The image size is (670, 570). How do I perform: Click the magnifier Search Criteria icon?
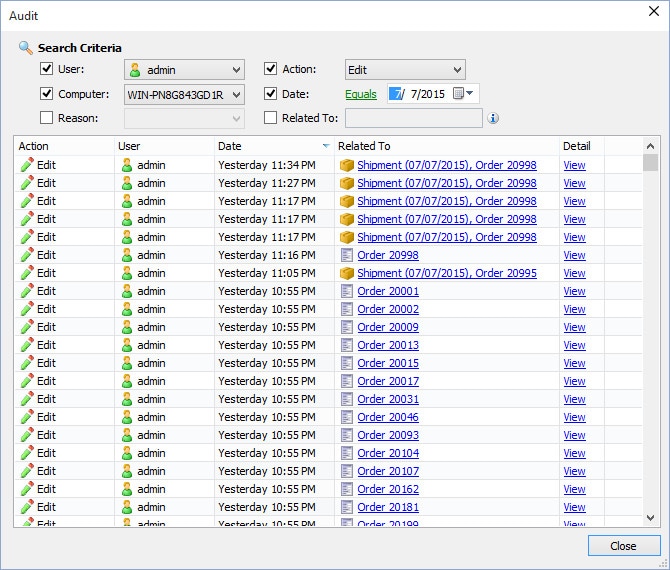pos(26,48)
